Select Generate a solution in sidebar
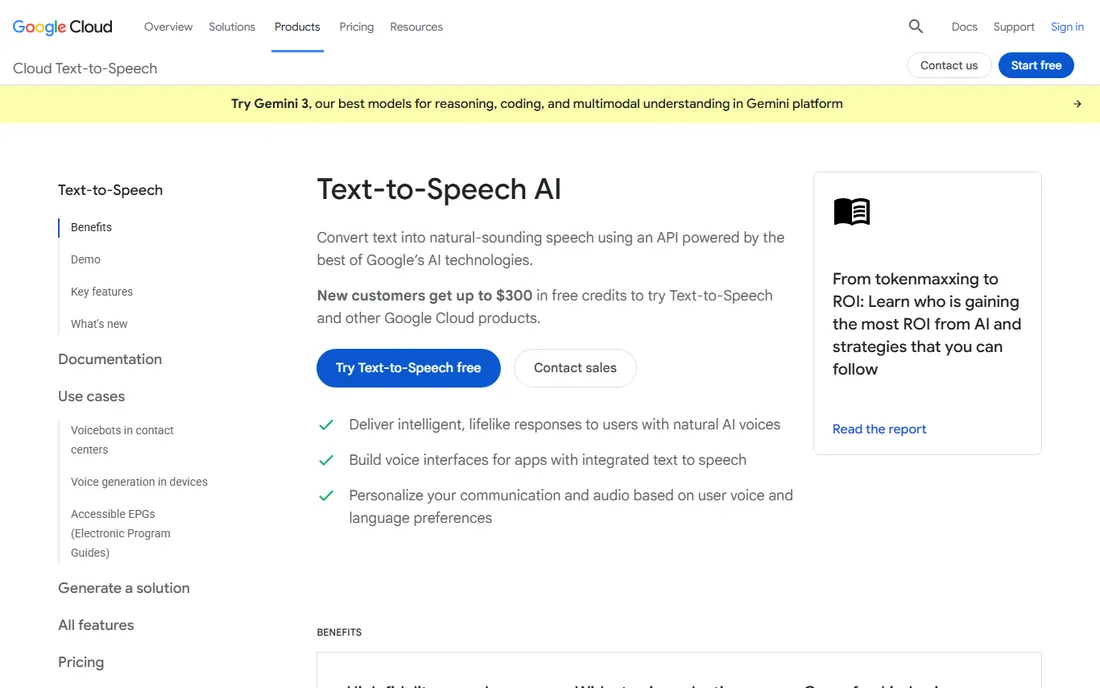This screenshot has width=1100, height=688. pyautogui.click(x=123, y=588)
